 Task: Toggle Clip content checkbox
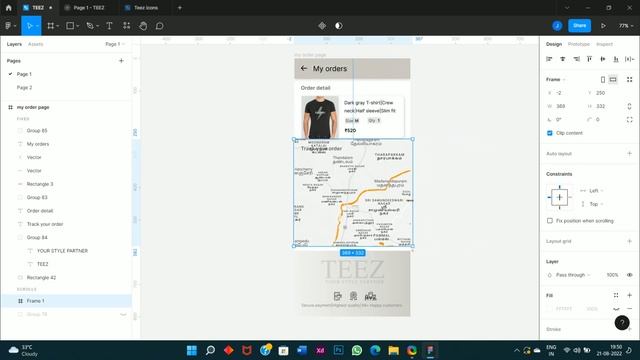coord(549,133)
